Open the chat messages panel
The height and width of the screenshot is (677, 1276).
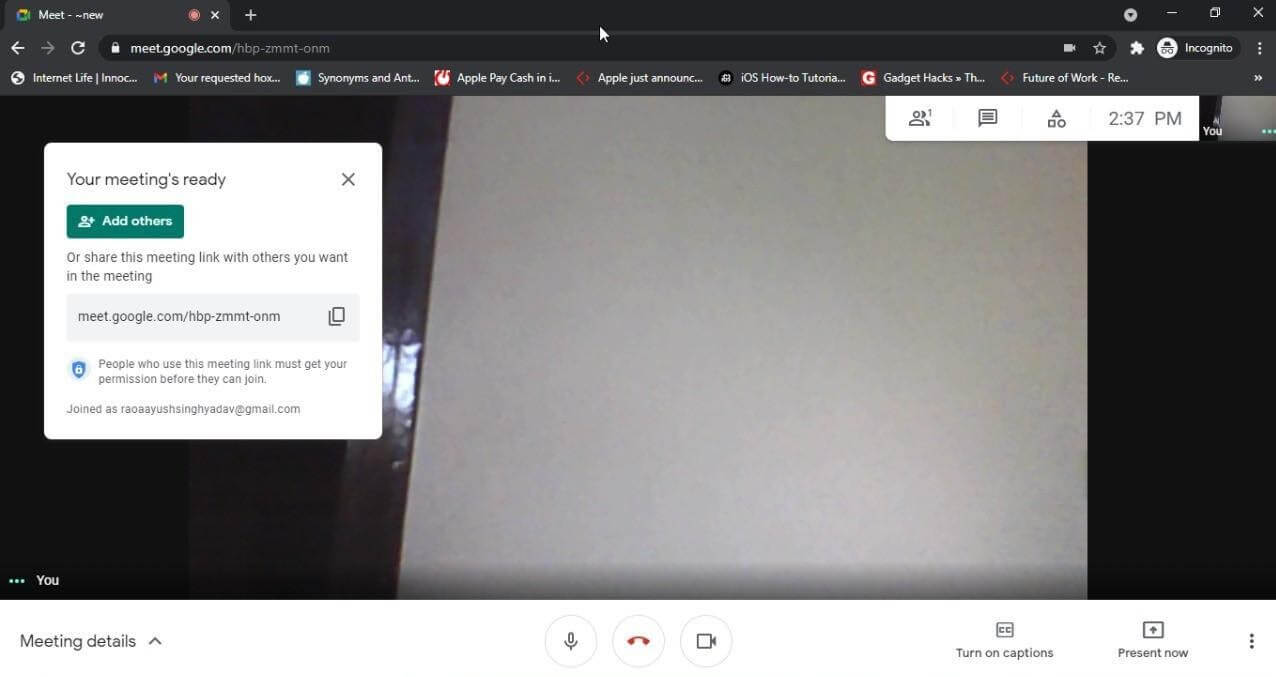[x=987, y=118]
